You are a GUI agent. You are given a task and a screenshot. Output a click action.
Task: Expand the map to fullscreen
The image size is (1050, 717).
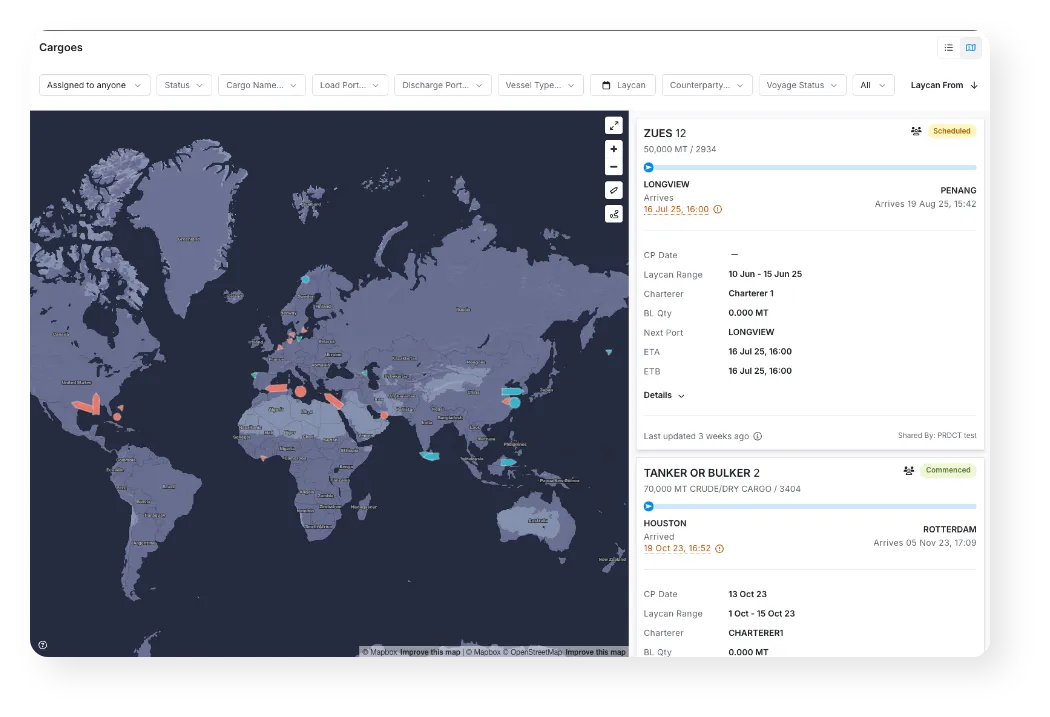pyautogui.click(x=613, y=125)
